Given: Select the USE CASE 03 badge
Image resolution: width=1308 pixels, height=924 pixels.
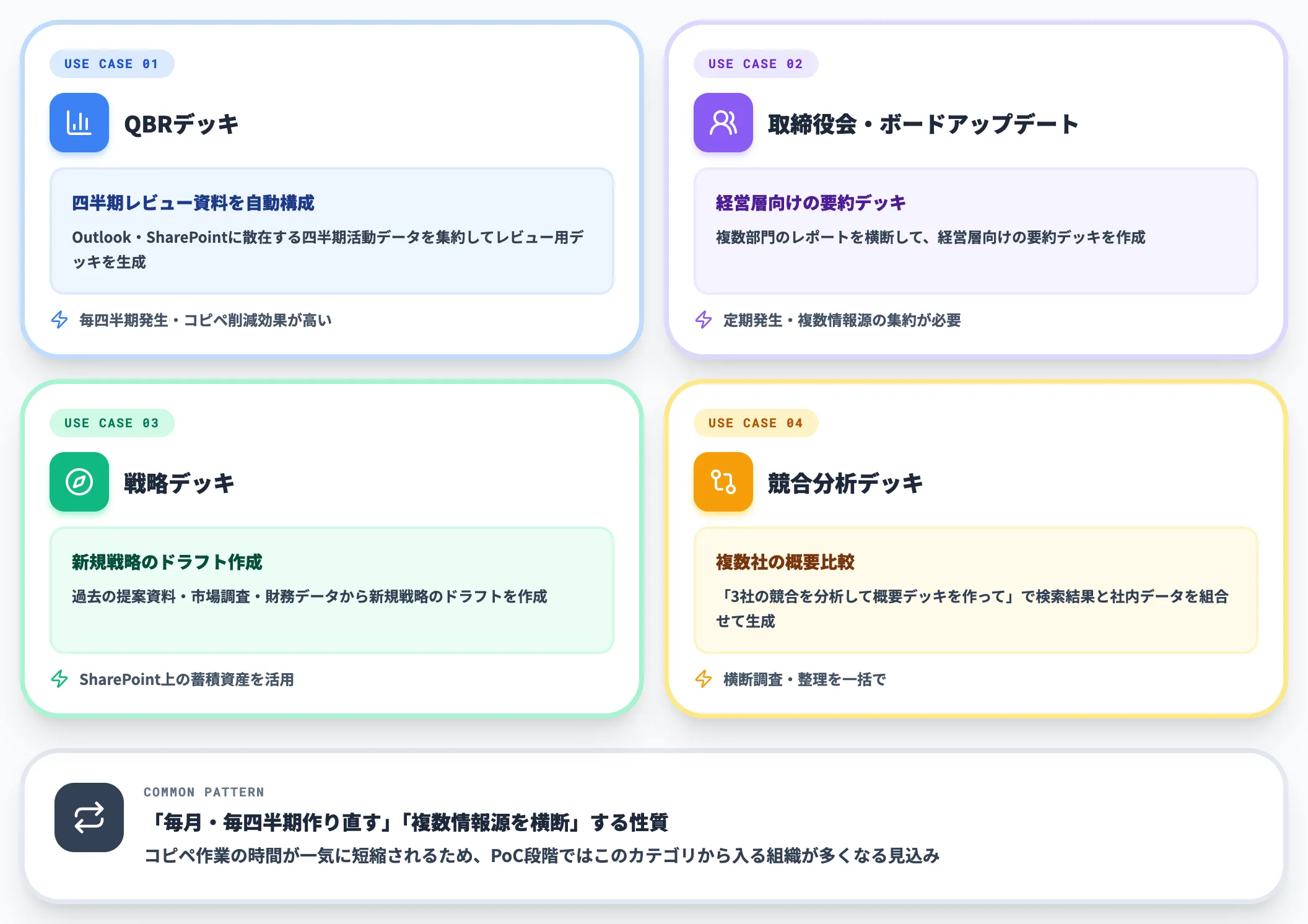Looking at the screenshot, I should pyautogui.click(x=112, y=423).
